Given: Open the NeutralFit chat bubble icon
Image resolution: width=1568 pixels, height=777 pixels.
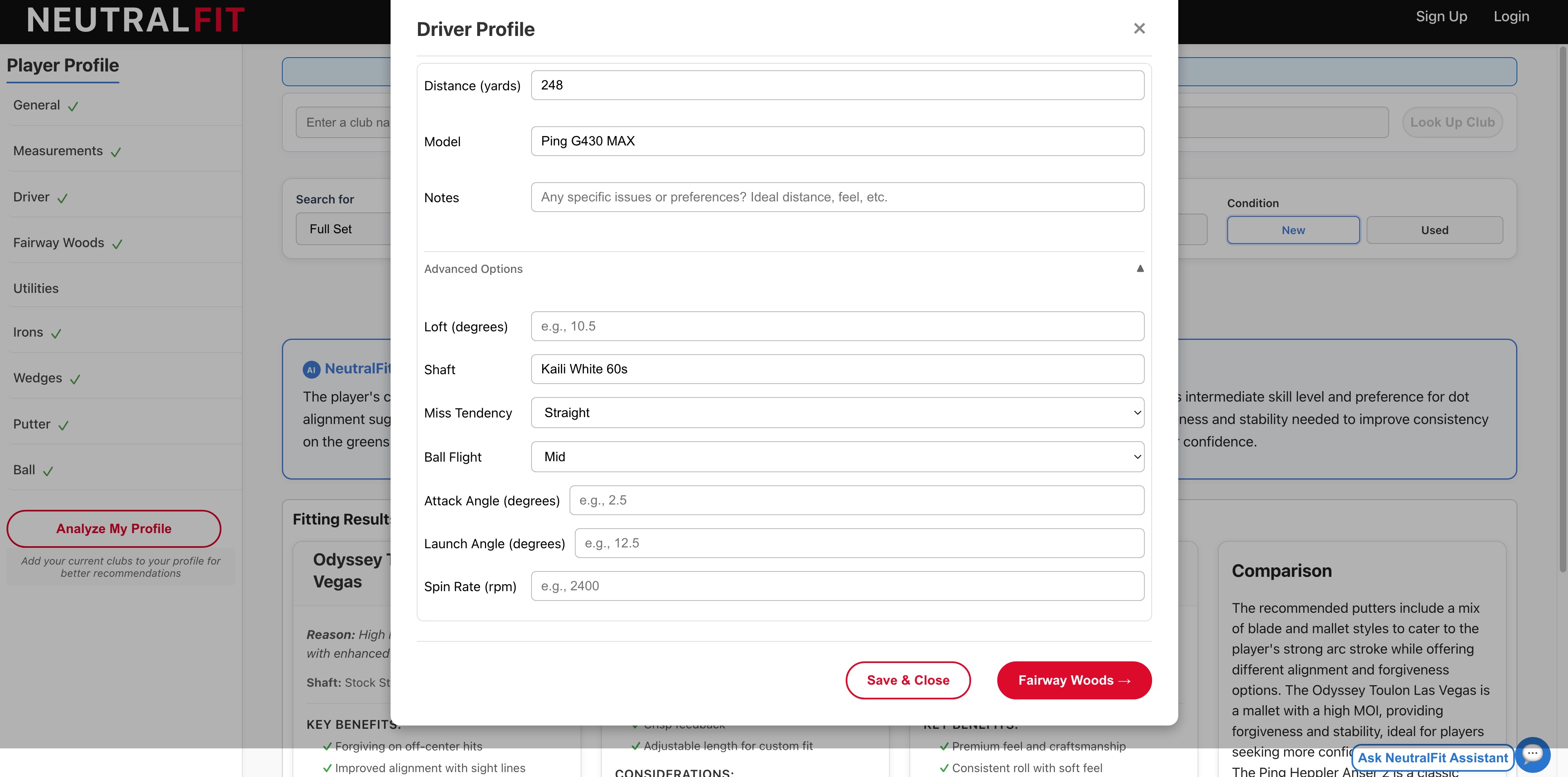Looking at the screenshot, I should pos(1532,755).
